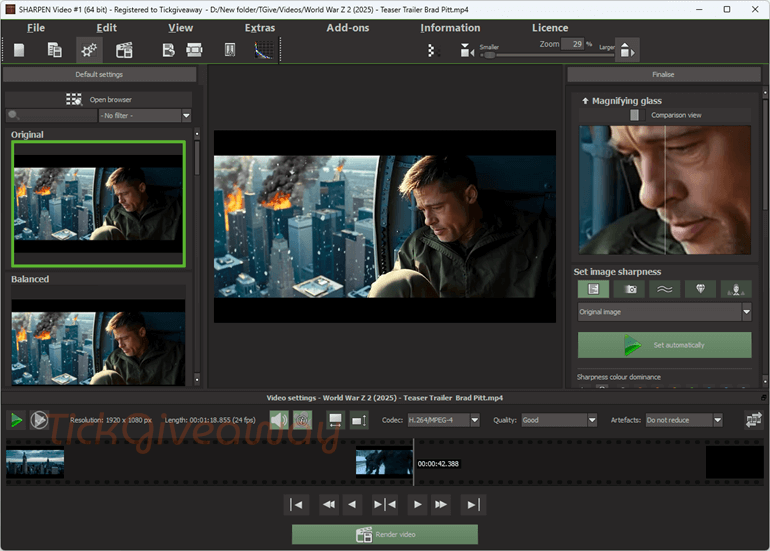The height and width of the screenshot is (551, 770).
Task: Click the zoom larger icon
Action: tap(627, 50)
